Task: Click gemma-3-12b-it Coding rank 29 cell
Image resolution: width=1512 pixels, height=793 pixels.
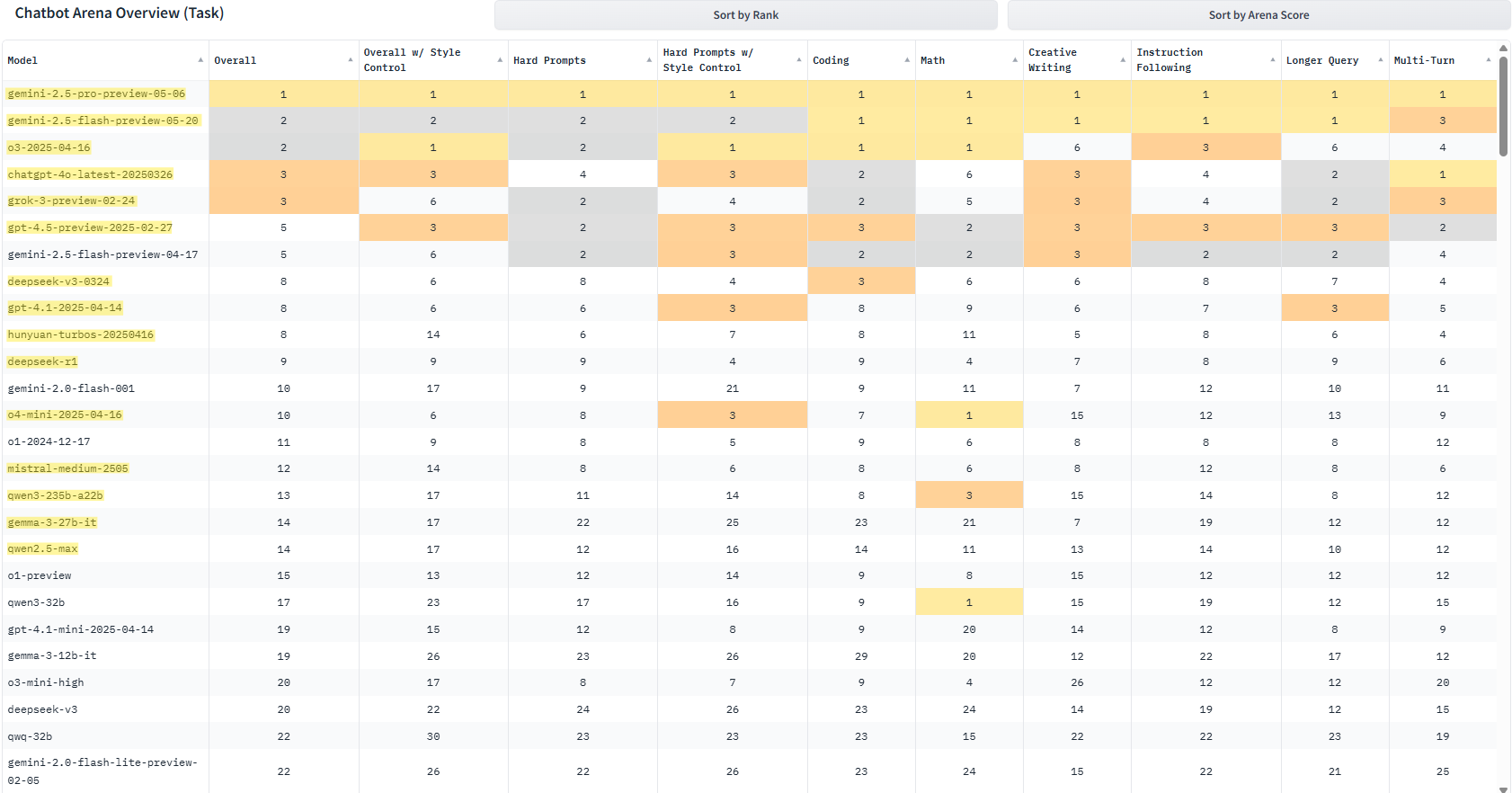Action: coord(861,656)
